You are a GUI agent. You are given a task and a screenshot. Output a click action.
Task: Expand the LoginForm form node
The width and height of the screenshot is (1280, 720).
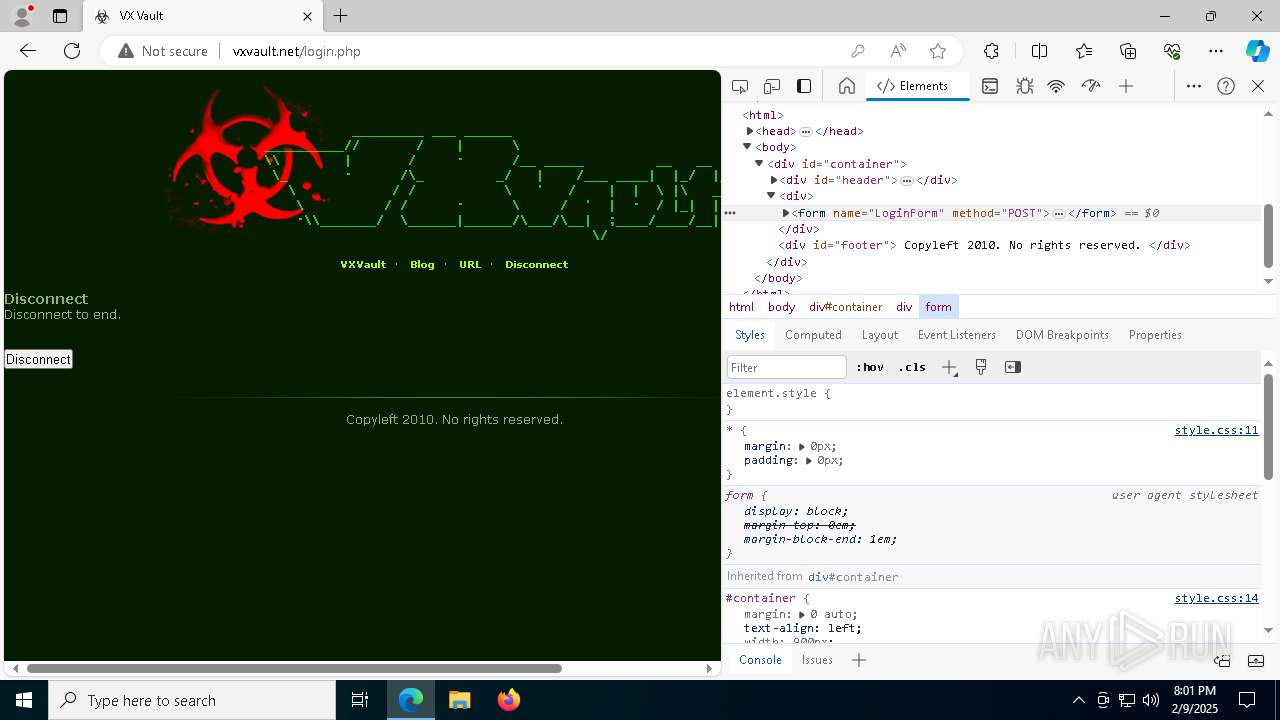coord(786,213)
